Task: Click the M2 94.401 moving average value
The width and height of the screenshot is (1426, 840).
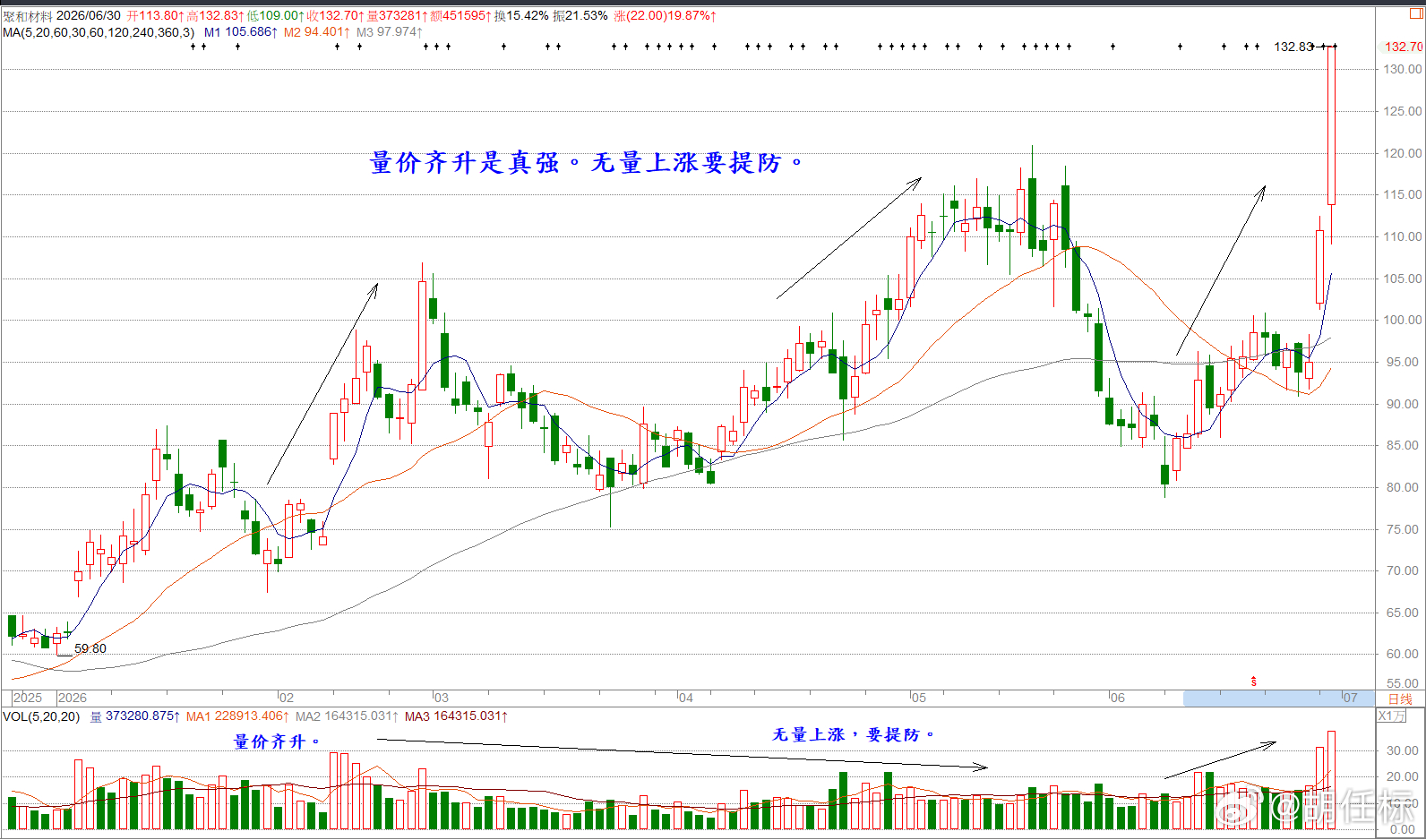Action: click(x=317, y=32)
